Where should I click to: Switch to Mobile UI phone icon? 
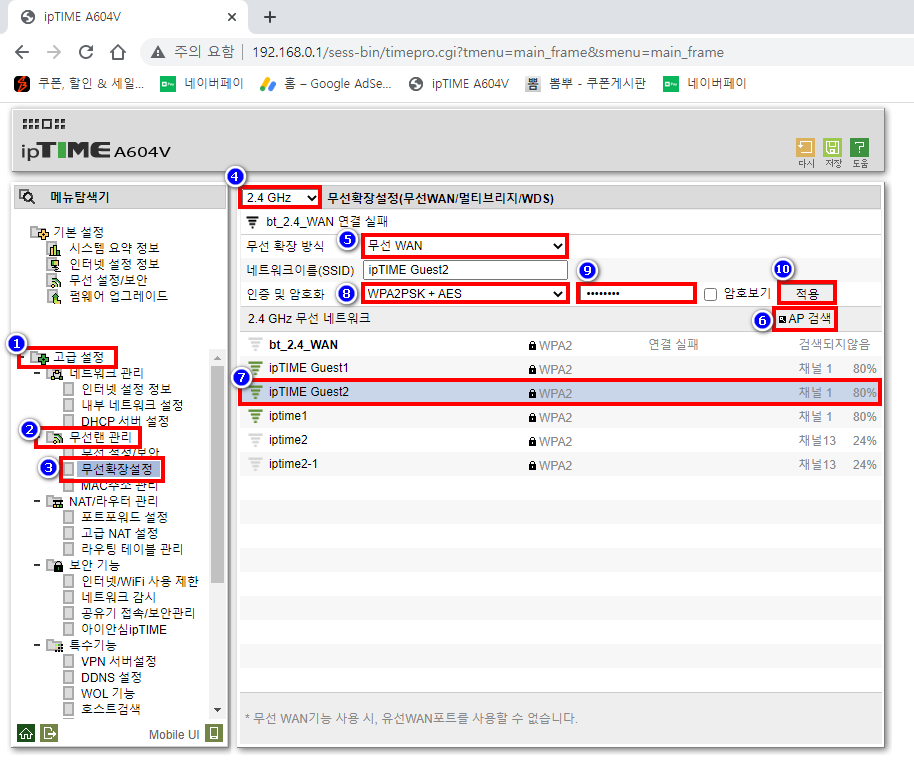coord(214,733)
